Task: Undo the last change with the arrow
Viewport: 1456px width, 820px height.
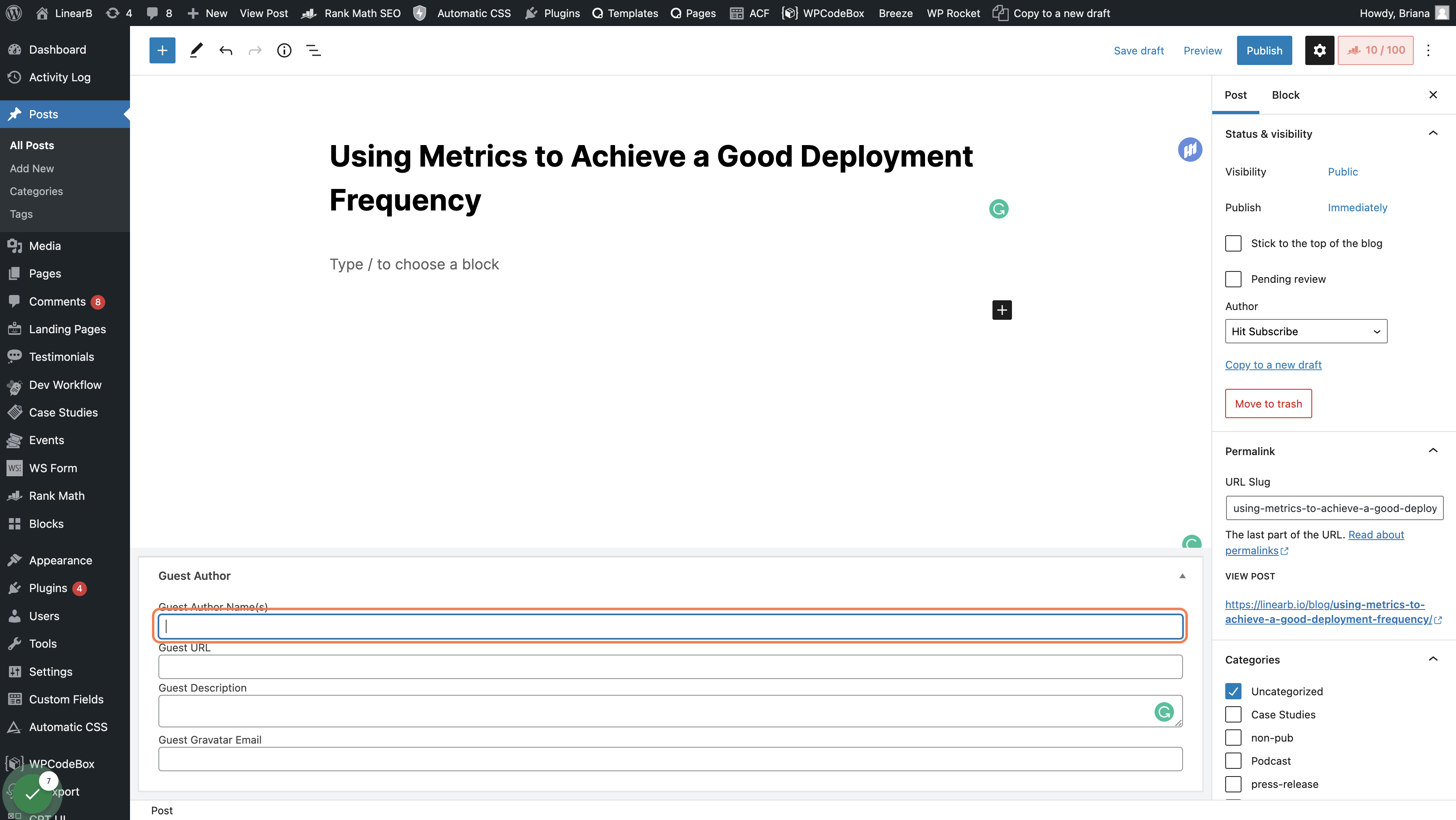Action: pos(225,50)
